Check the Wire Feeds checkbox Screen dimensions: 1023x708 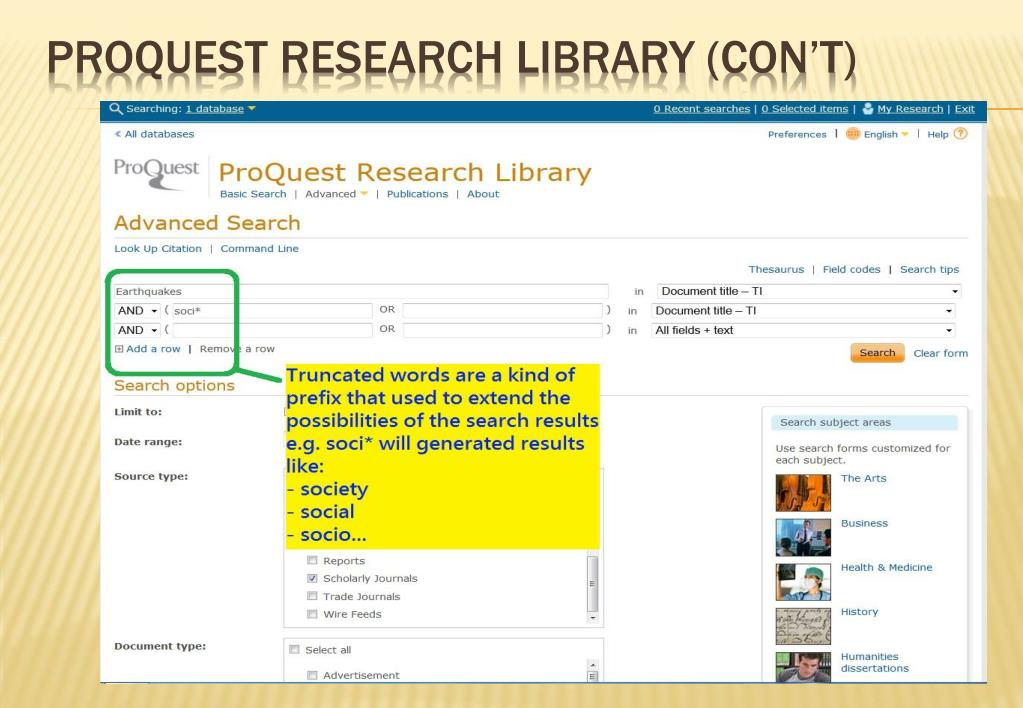(x=312, y=614)
